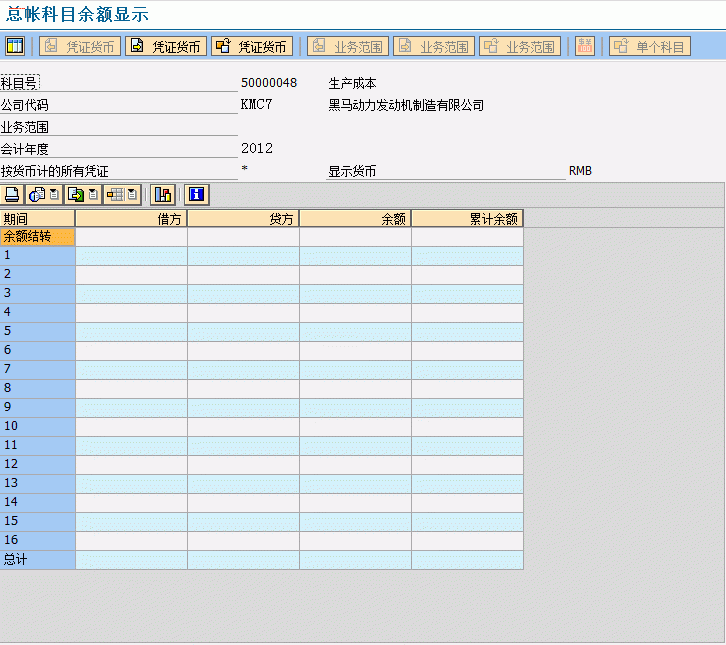Click the 公司代码 field label

point(24,105)
